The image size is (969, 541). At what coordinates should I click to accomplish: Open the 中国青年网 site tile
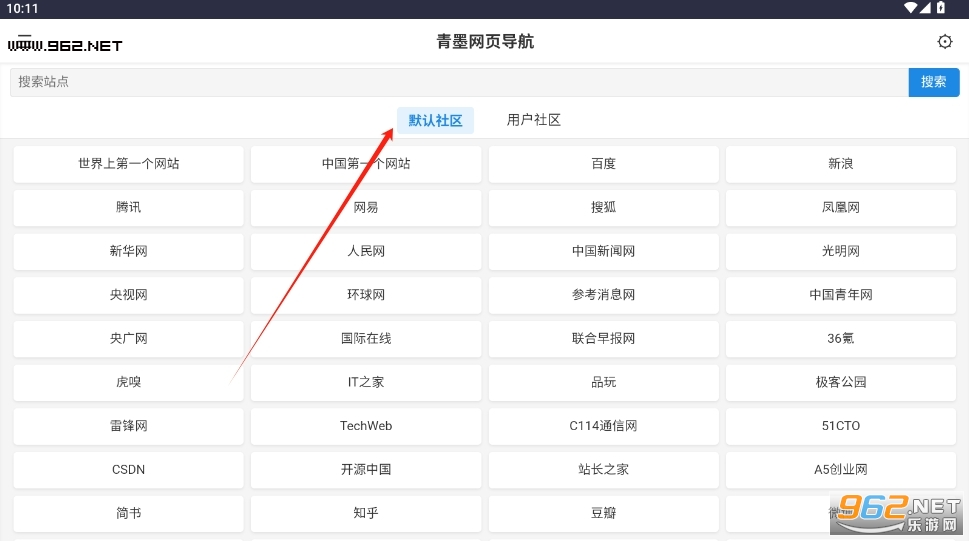[x=840, y=295]
